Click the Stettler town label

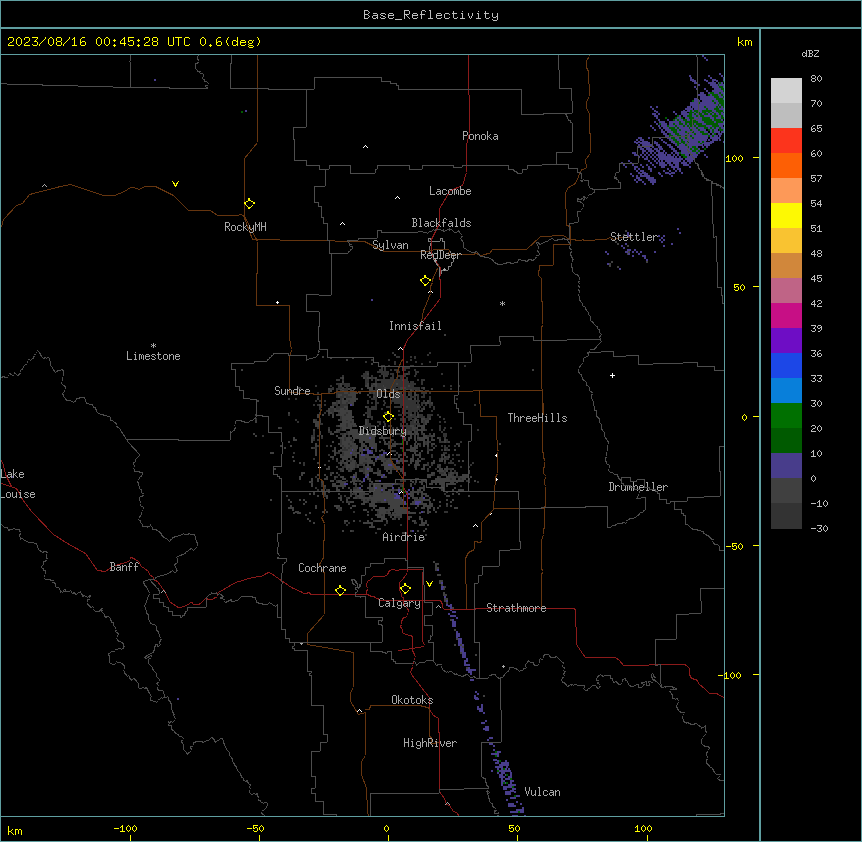(x=634, y=237)
